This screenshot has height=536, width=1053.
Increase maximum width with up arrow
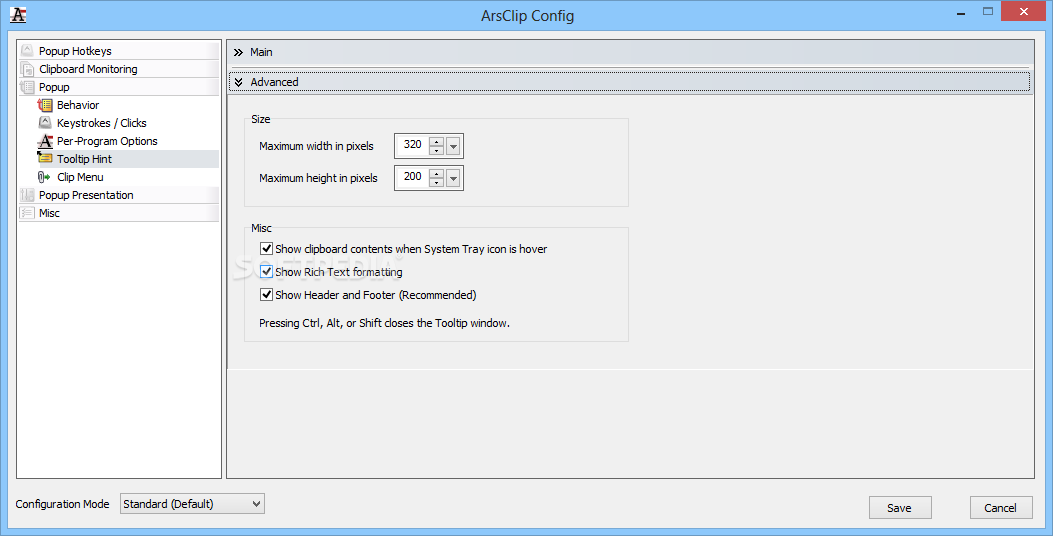437,141
